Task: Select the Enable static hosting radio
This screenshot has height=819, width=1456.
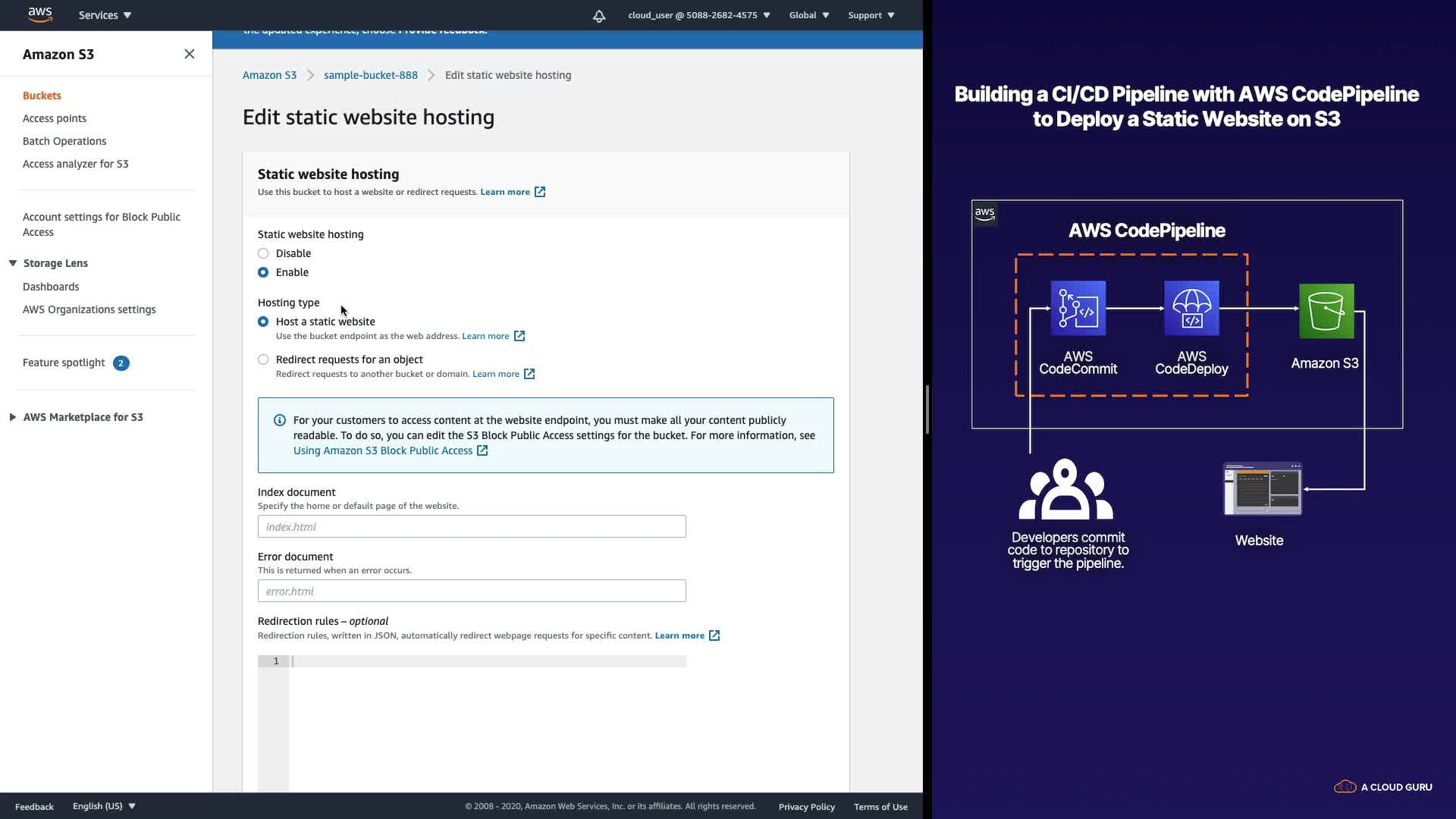Action: click(x=263, y=272)
